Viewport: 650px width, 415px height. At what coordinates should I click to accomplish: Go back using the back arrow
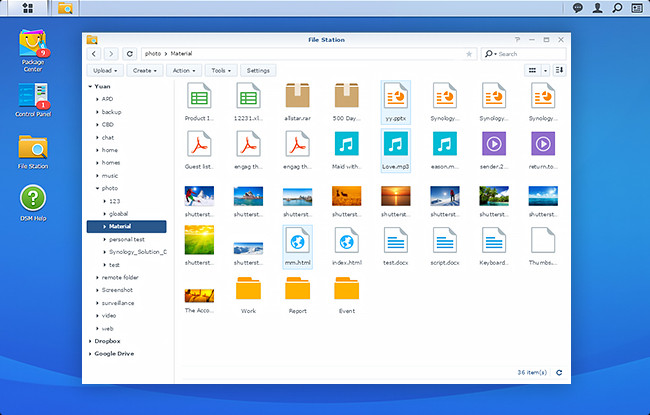point(93,53)
